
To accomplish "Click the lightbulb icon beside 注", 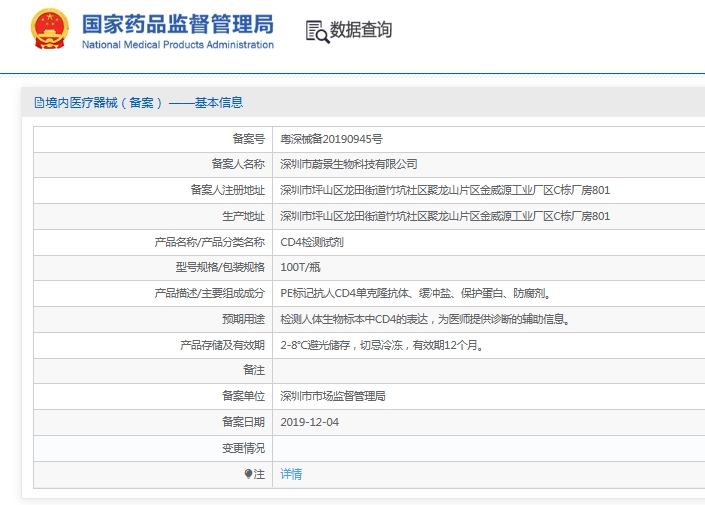I will 248,474.
